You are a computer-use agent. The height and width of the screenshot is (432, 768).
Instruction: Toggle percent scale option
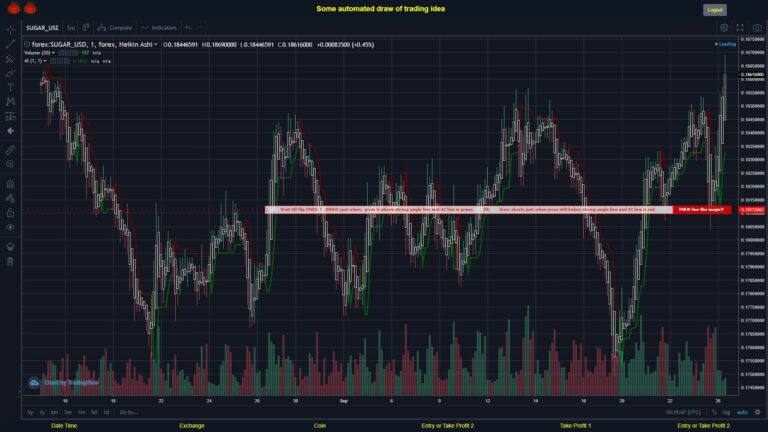point(714,412)
